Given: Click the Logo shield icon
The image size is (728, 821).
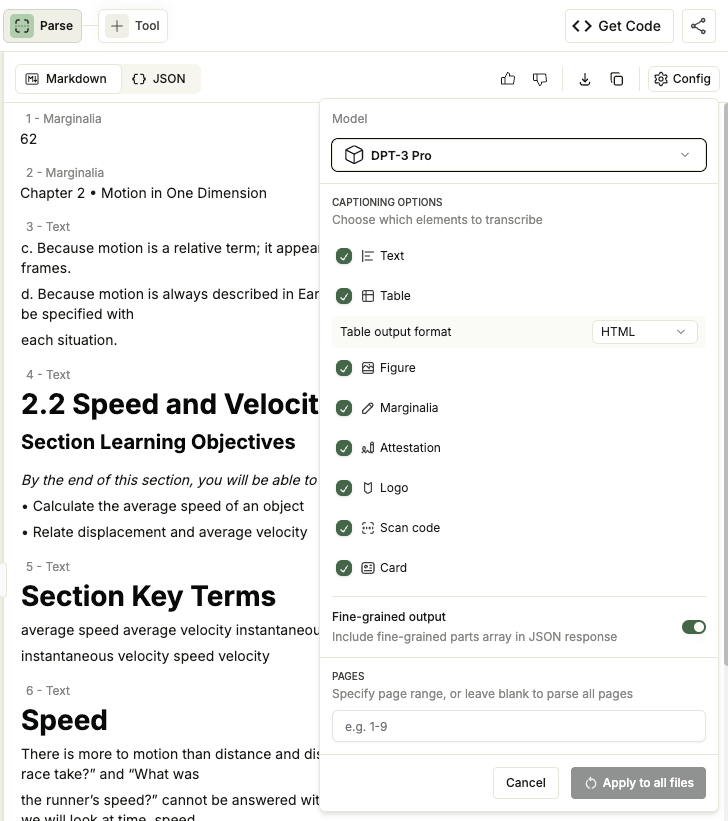Looking at the screenshot, I should 368,488.
